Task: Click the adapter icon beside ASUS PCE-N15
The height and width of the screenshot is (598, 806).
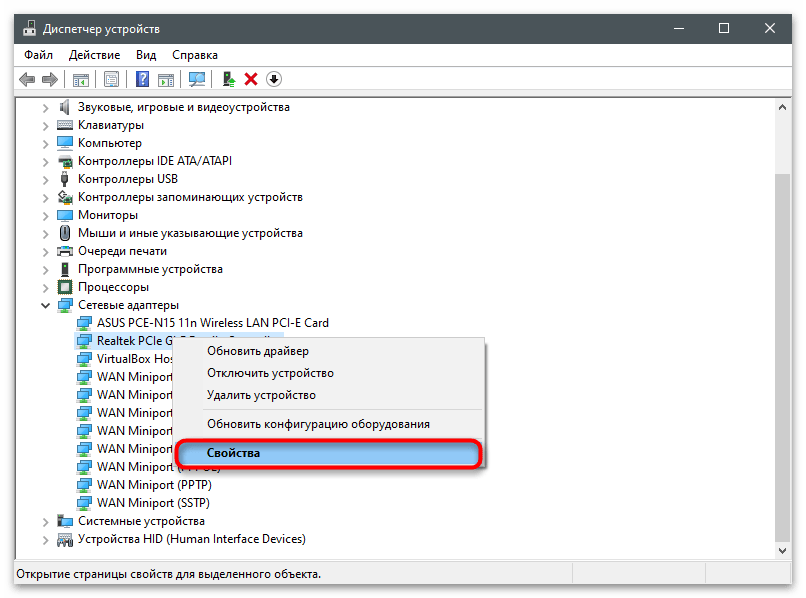Action: 84,323
